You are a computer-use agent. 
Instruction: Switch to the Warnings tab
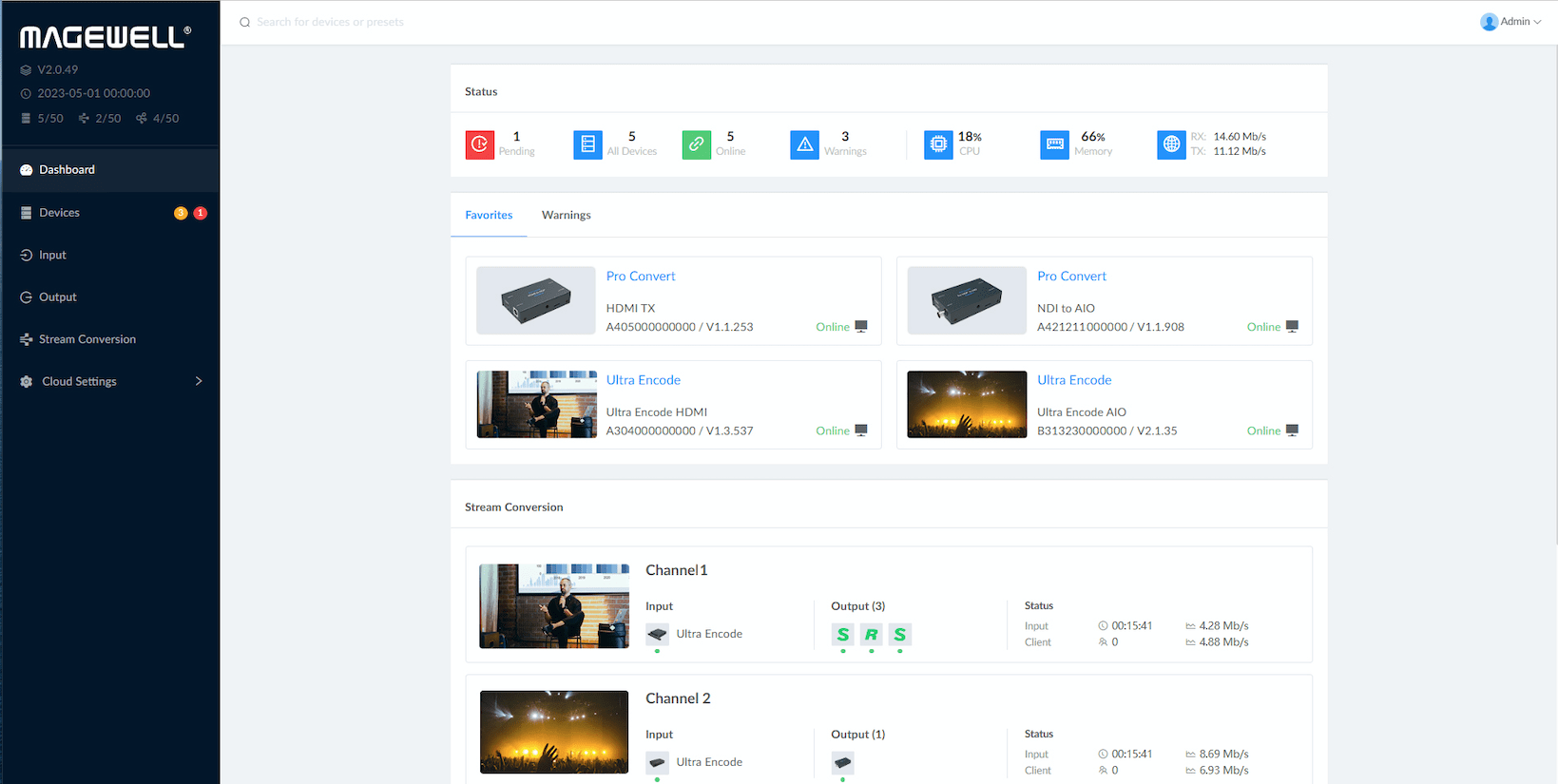(x=567, y=215)
